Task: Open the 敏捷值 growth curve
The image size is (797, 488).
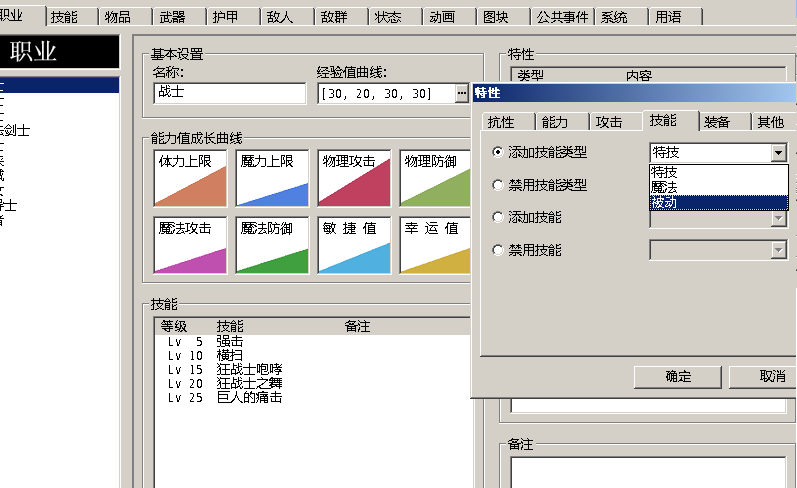Action: (x=354, y=245)
